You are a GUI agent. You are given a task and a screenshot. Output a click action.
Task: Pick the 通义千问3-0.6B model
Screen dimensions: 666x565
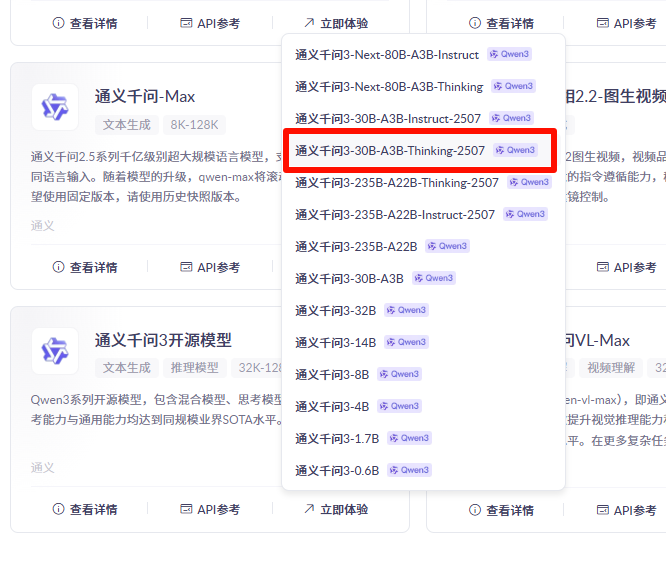(x=423, y=470)
